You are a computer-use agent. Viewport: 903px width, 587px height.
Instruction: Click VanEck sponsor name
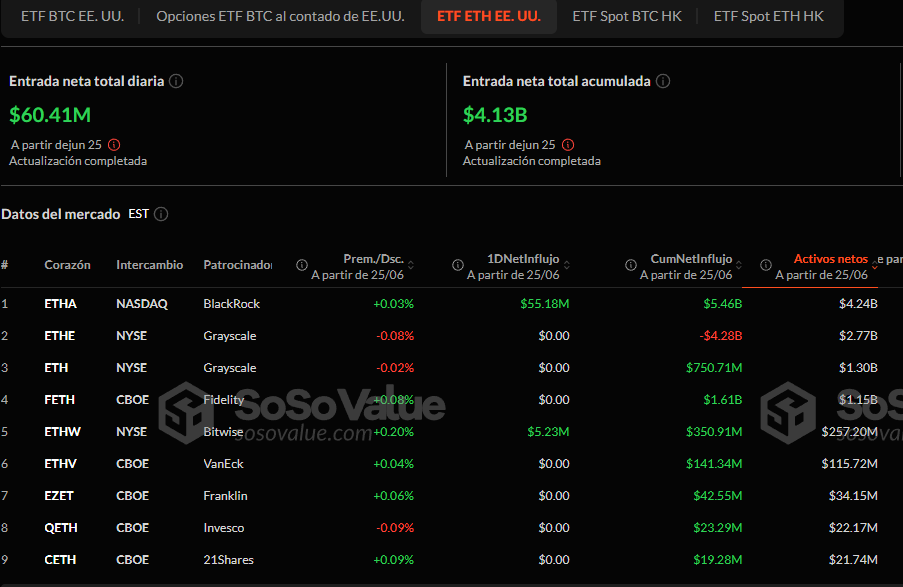coord(223,464)
